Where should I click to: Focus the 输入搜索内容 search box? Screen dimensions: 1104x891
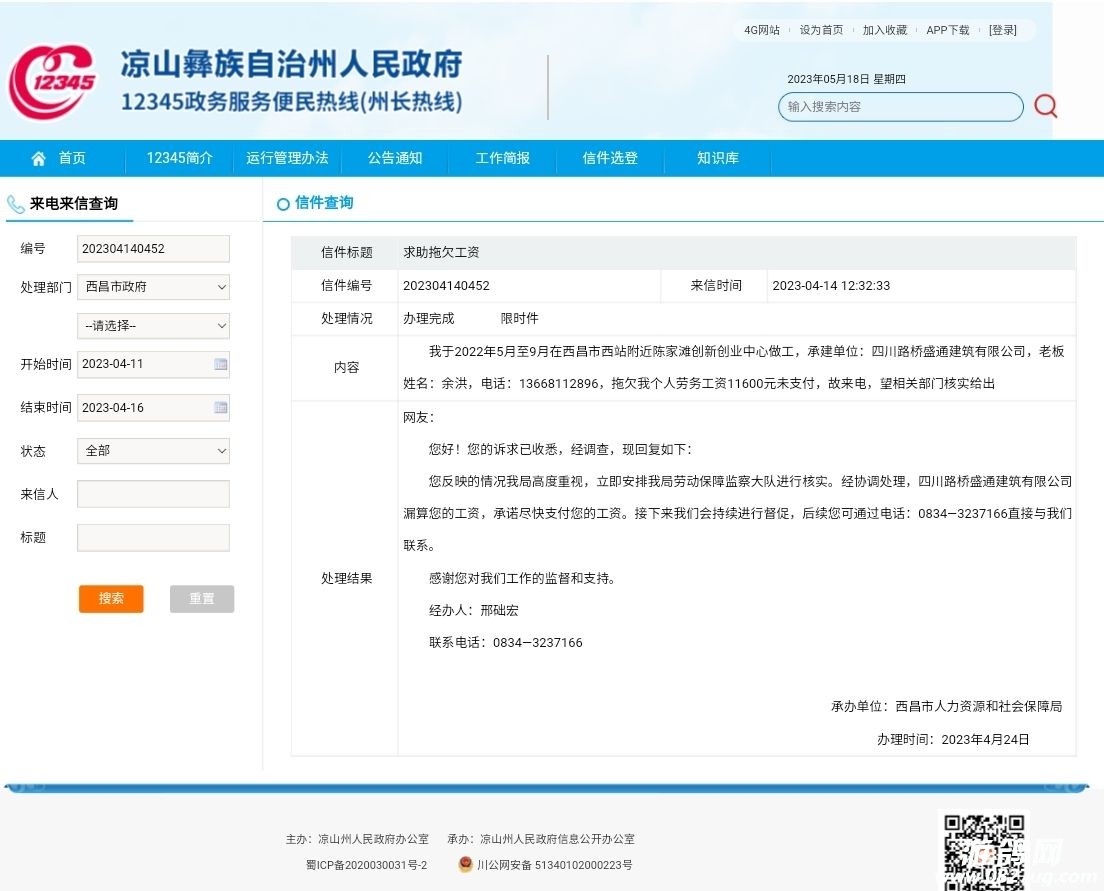(x=900, y=107)
